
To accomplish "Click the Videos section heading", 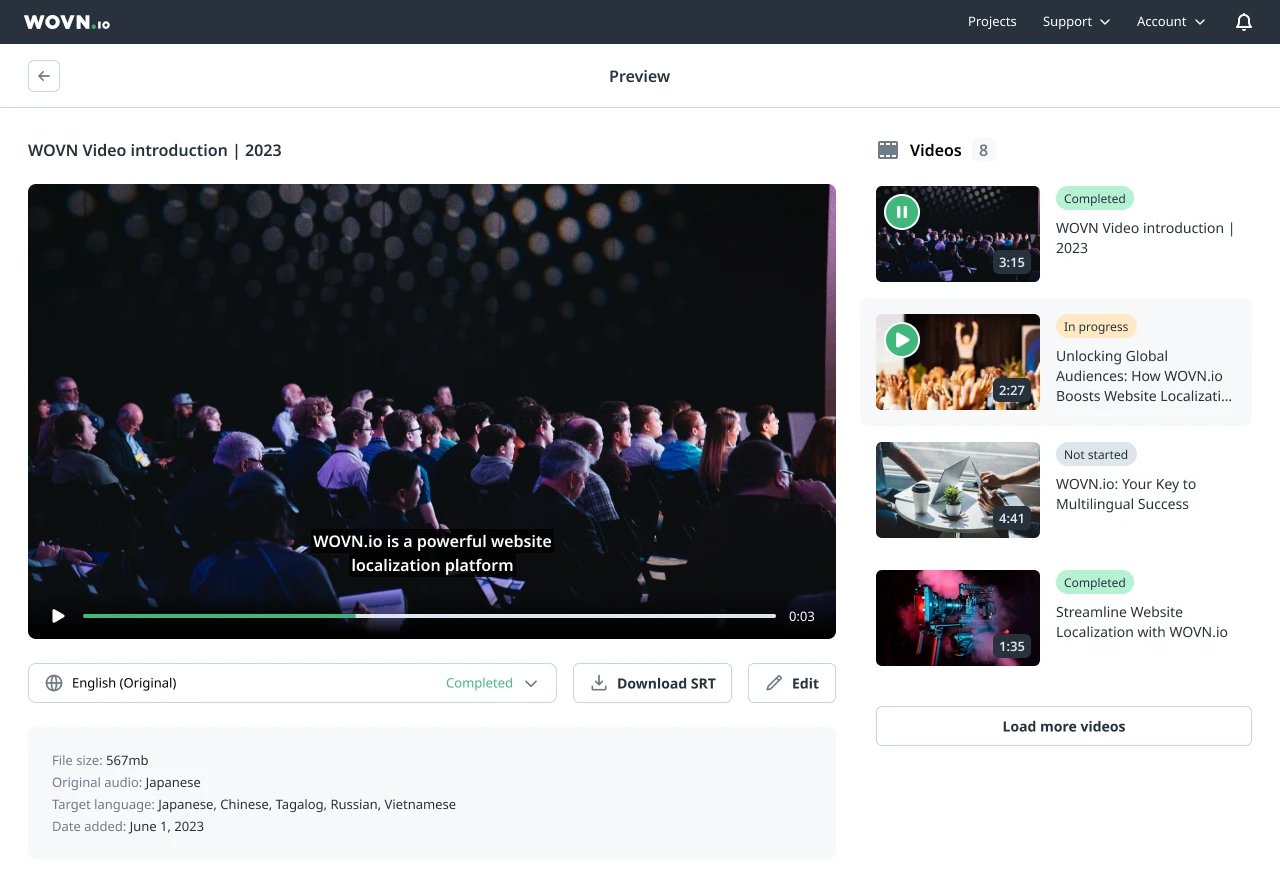I will click(936, 150).
